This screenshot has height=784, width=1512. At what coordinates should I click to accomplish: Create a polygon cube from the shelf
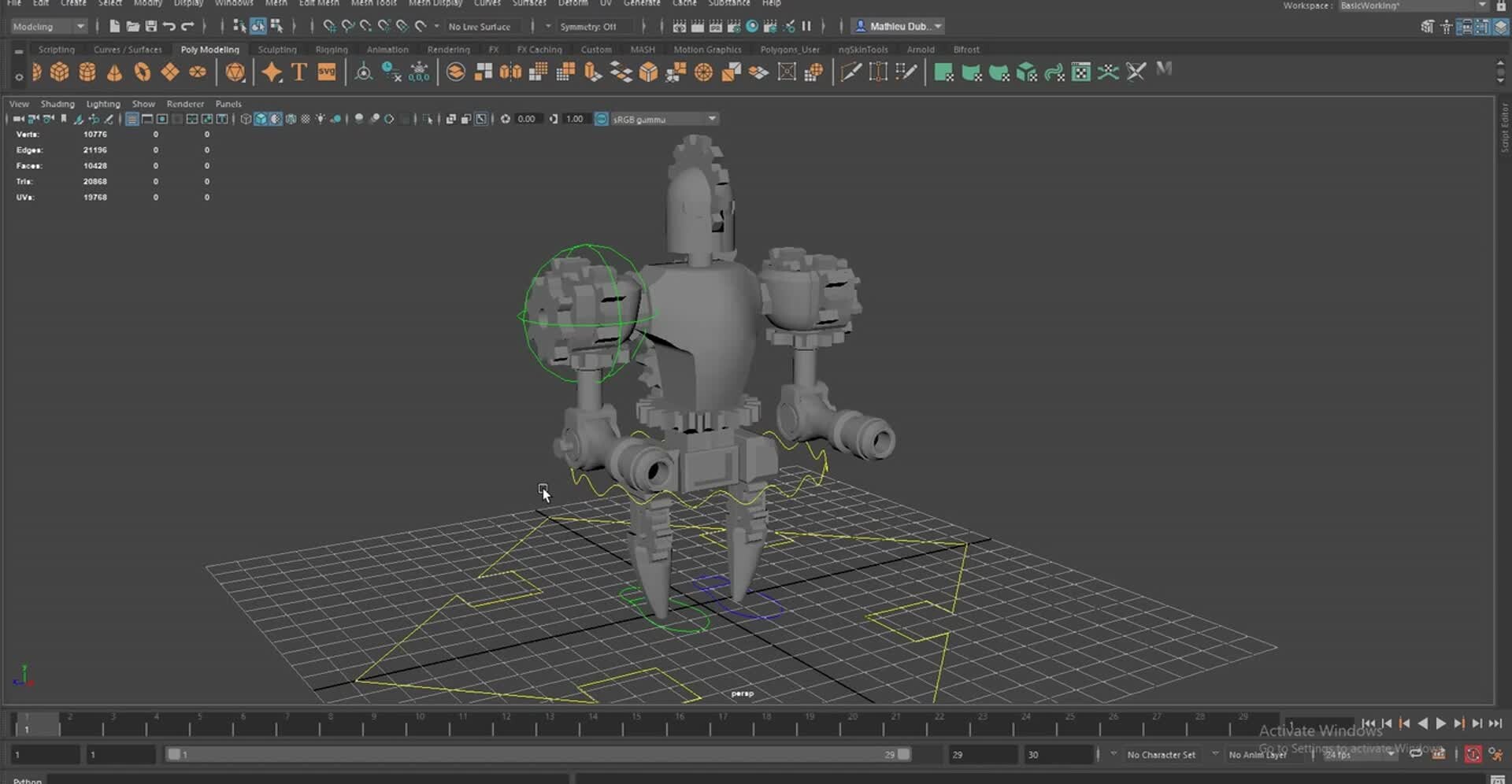(61, 72)
